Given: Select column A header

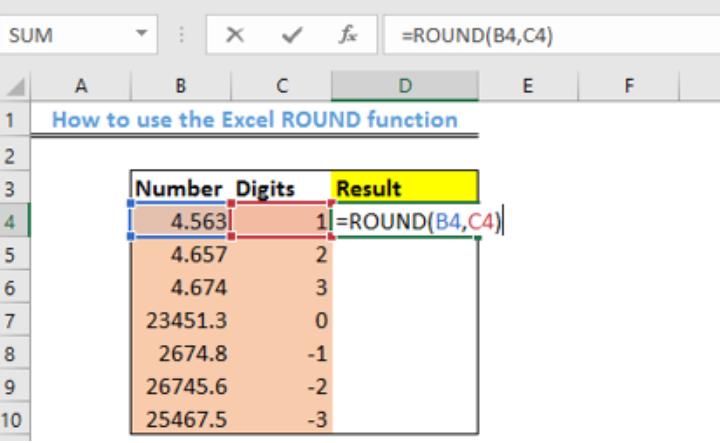Looking at the screenshot, I should (81, 86).
